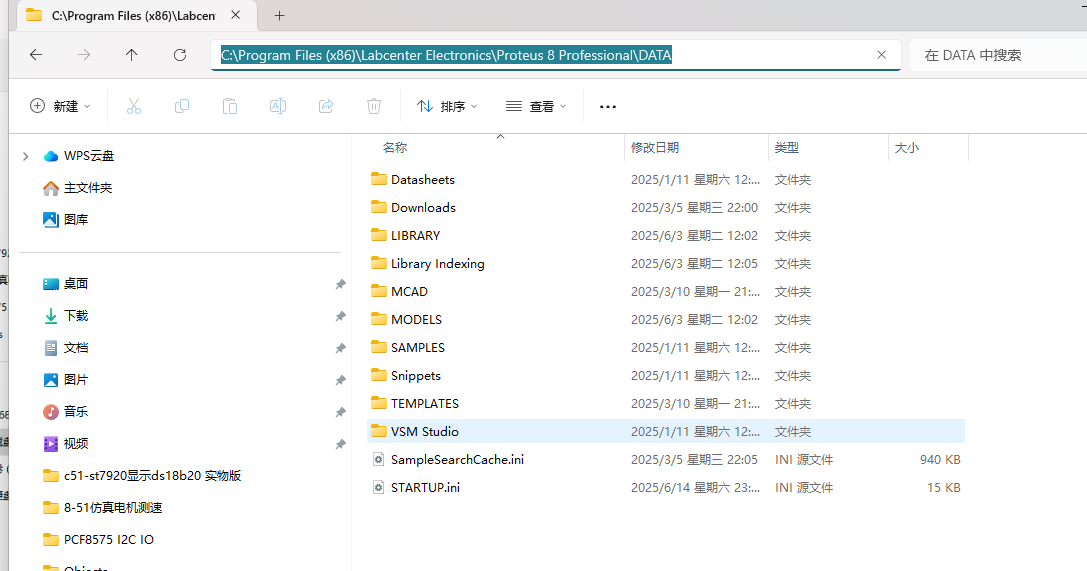
Task: Navigate up one folder level
Action: click(x=132, y=55)
